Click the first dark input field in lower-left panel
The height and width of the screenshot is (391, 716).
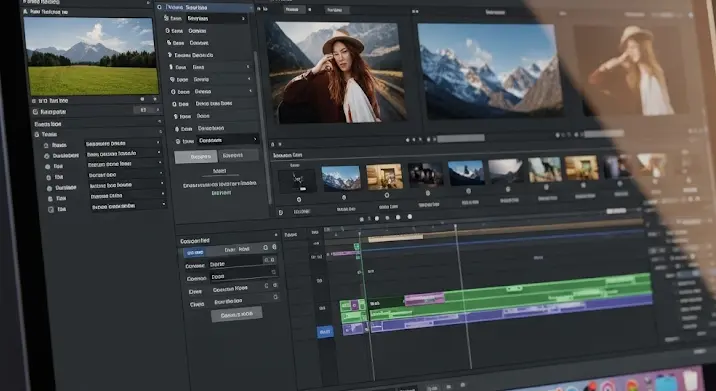[x=242, y=262]
